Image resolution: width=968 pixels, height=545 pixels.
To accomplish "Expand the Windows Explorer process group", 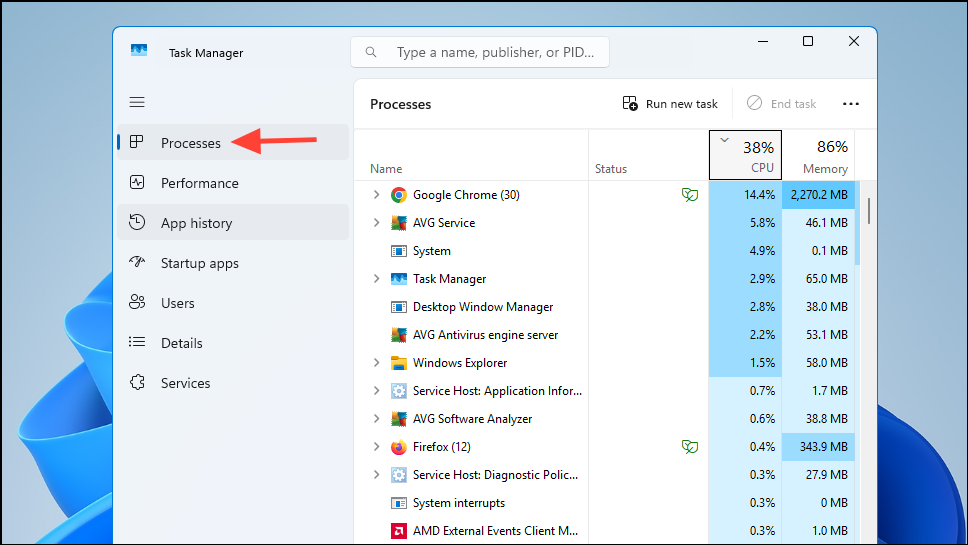I will pyautogui.click(x=376, y=362).
